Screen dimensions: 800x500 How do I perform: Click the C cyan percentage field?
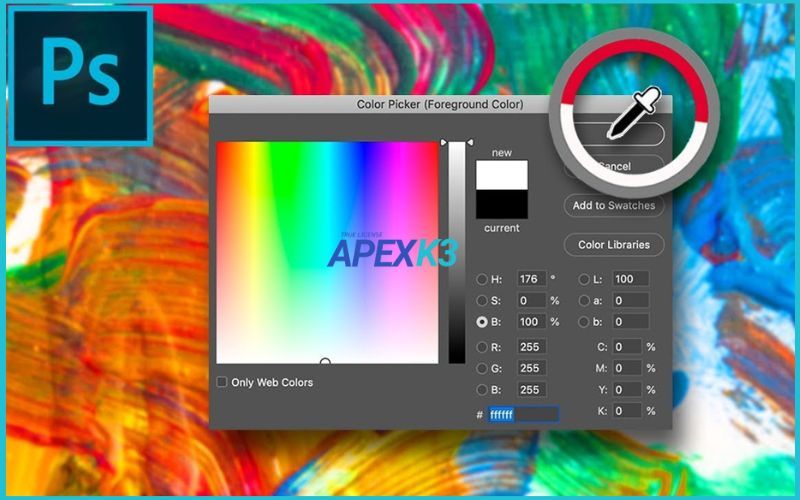627,347
